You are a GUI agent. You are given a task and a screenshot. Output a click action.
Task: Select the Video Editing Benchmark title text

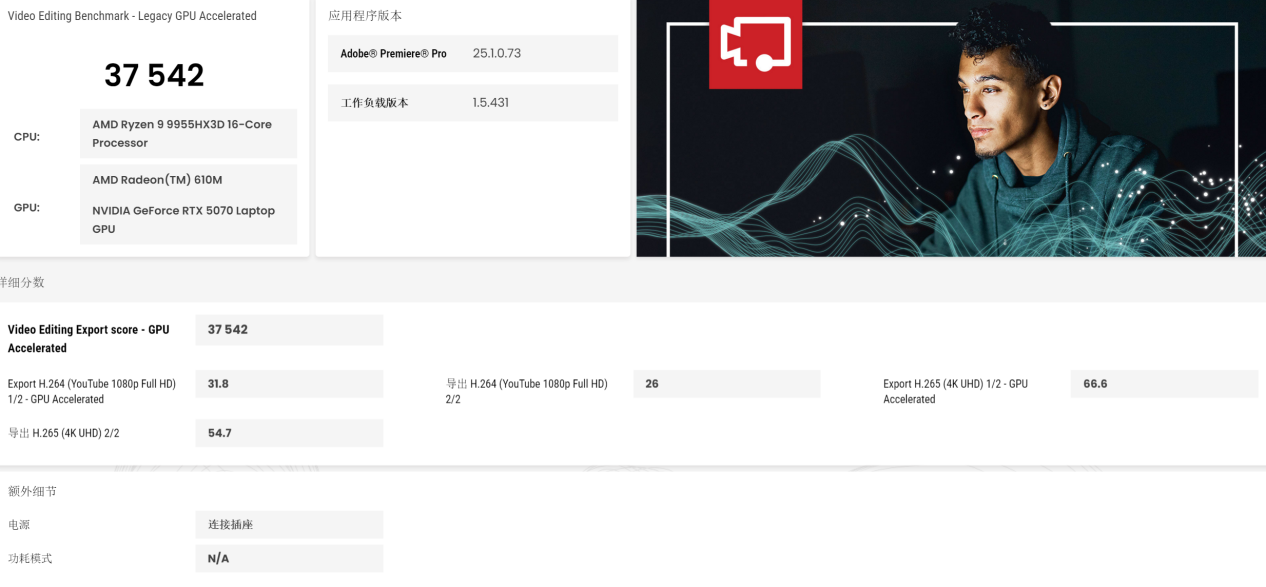(132, 16)
